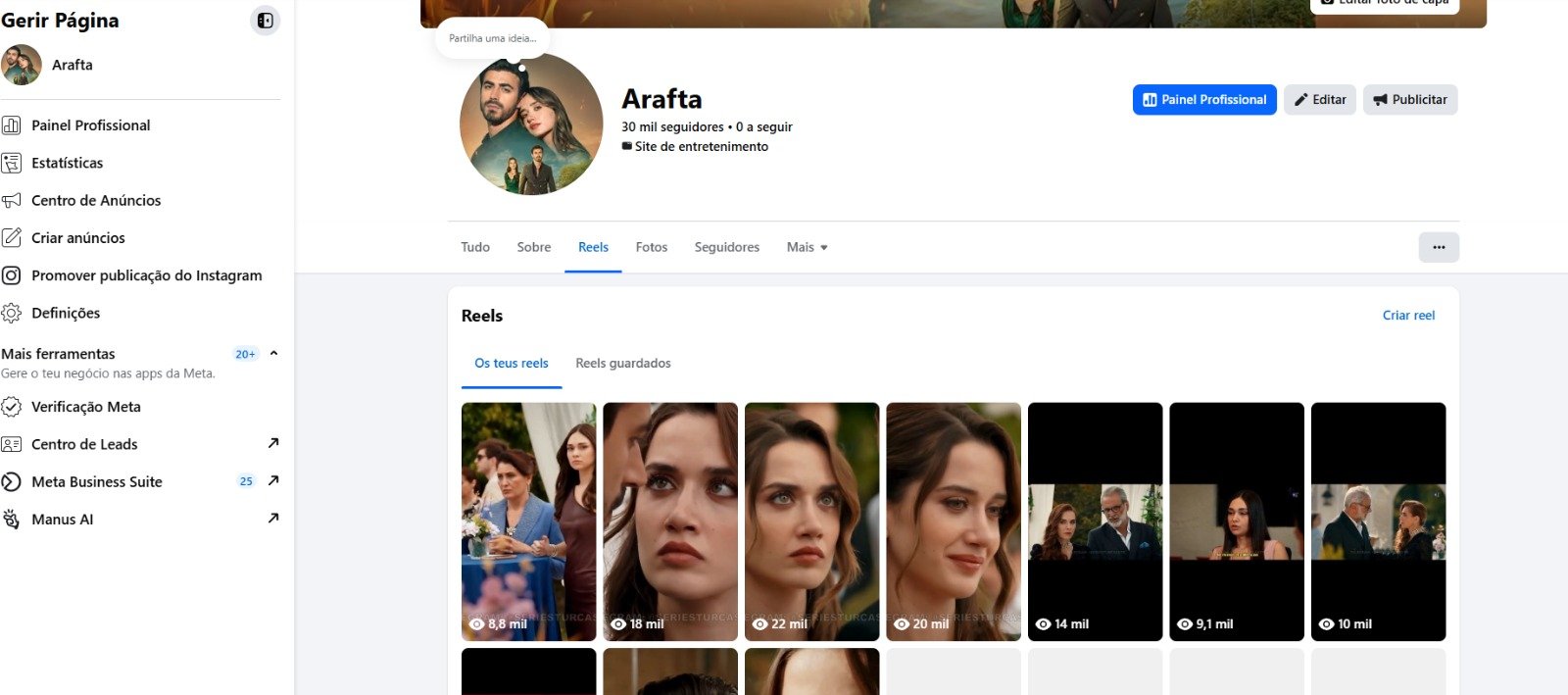Open the Manus AI sidebar icon

pos(12,520)
